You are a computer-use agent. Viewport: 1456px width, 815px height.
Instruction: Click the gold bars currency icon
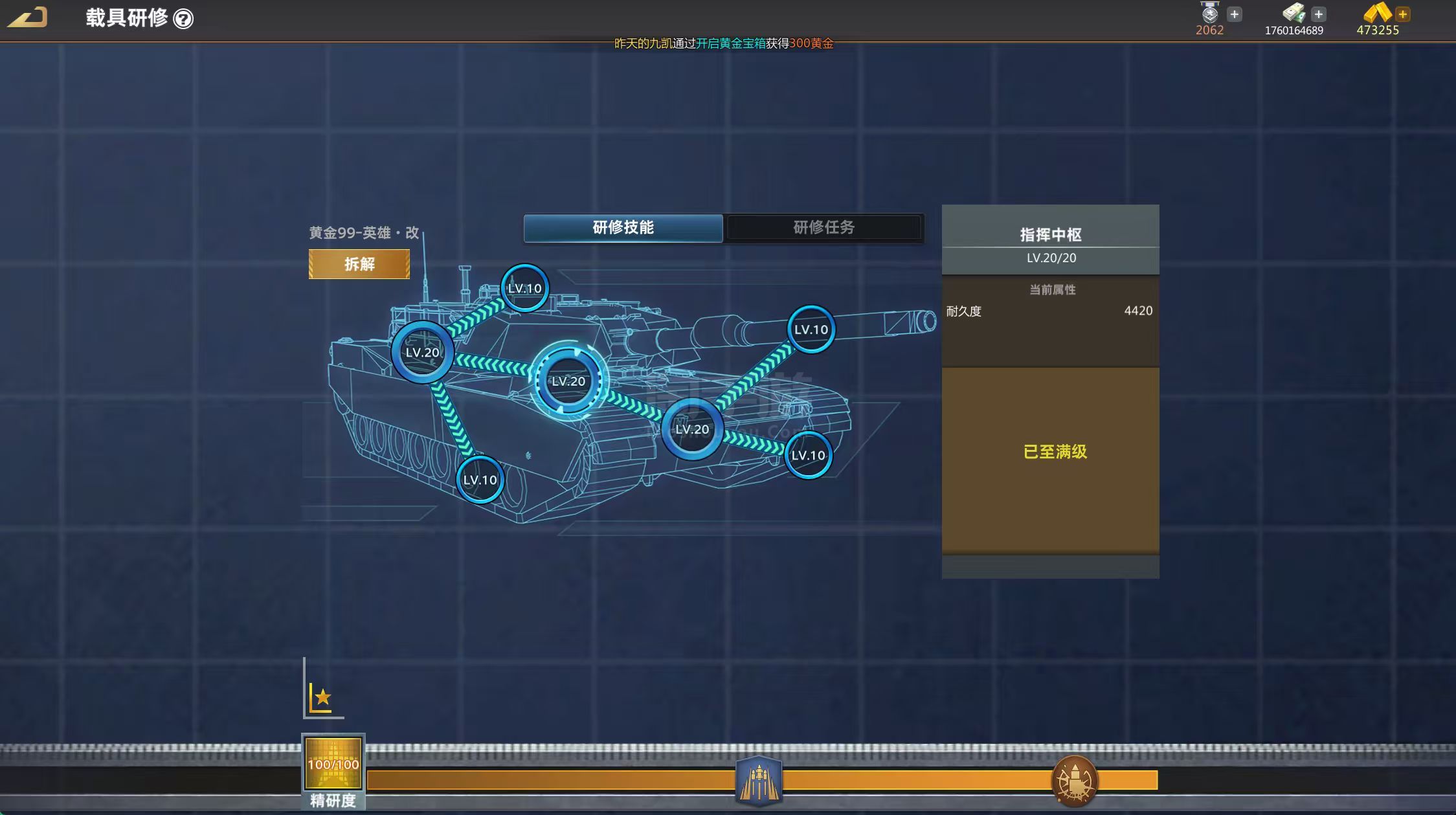(1377, 13)
